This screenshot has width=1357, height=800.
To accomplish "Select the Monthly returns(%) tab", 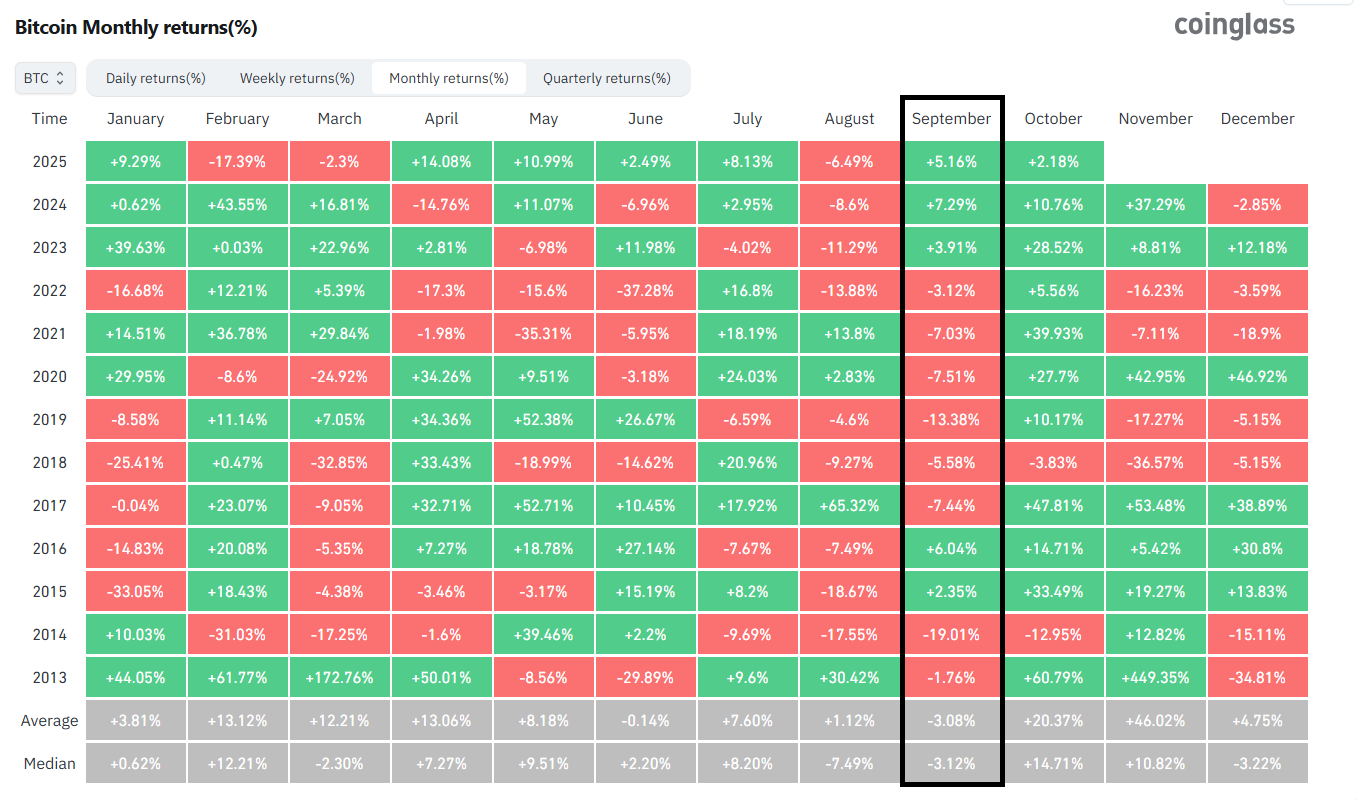I will pos(449,78).
